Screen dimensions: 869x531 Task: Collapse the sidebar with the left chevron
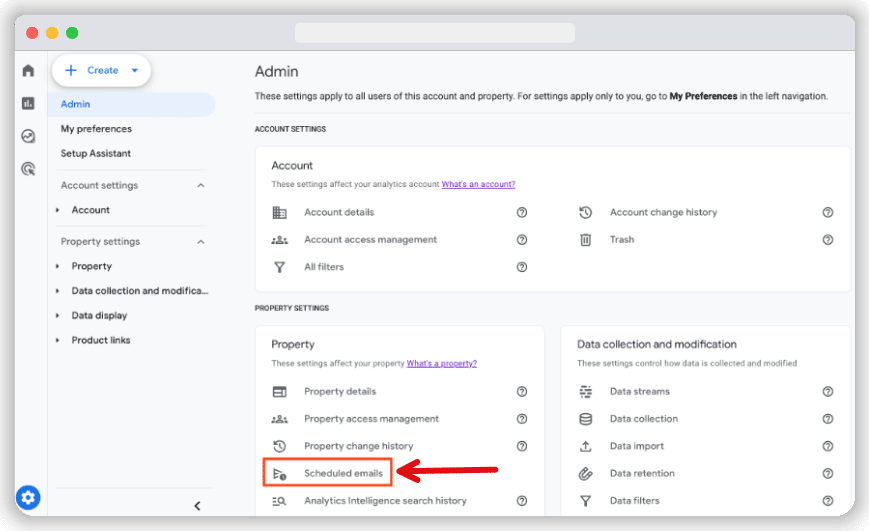click(x=197, y=506)
